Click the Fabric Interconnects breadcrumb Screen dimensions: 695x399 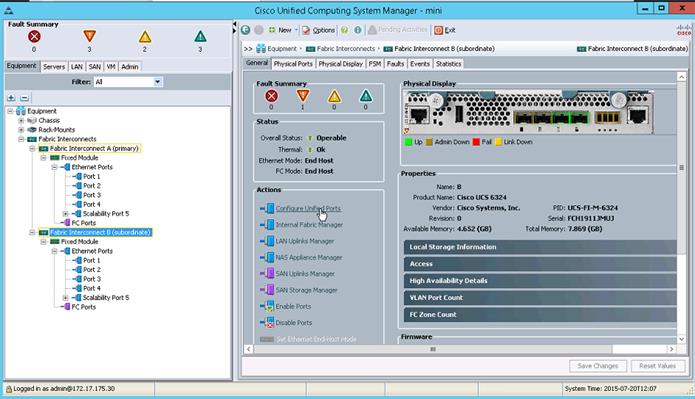pos(346,49)
